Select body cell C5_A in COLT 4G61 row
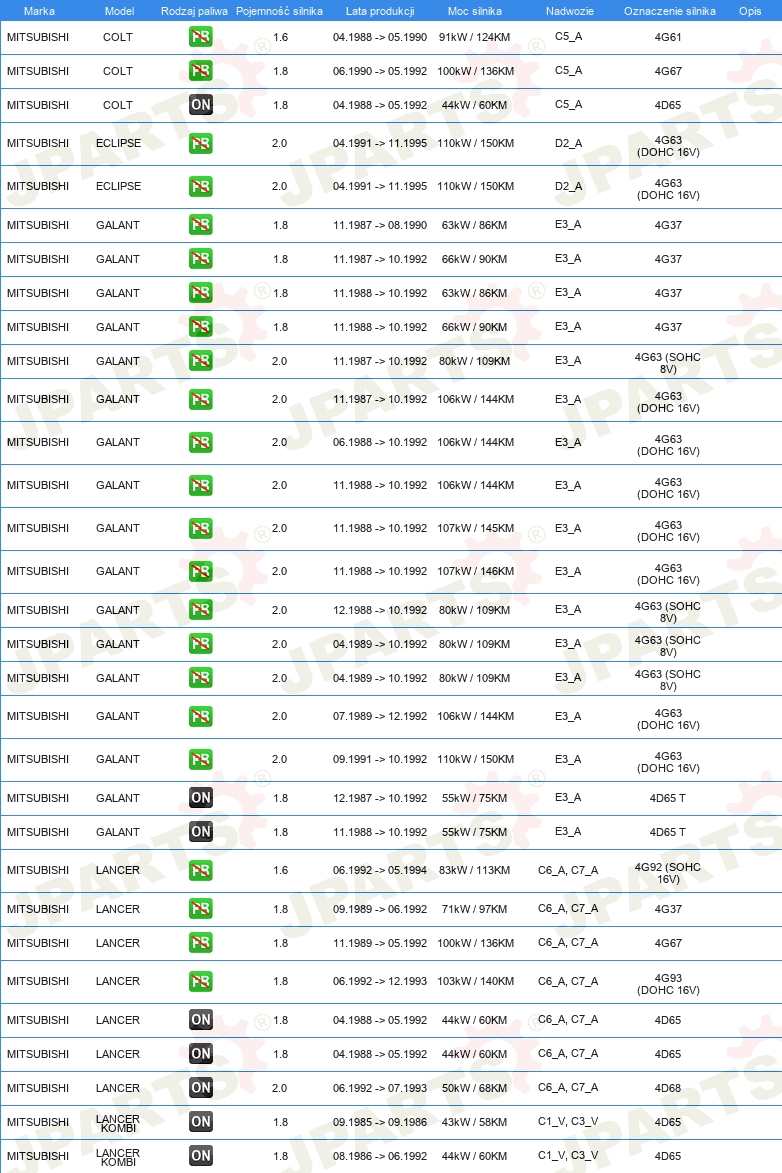 [x=569, y=36]
